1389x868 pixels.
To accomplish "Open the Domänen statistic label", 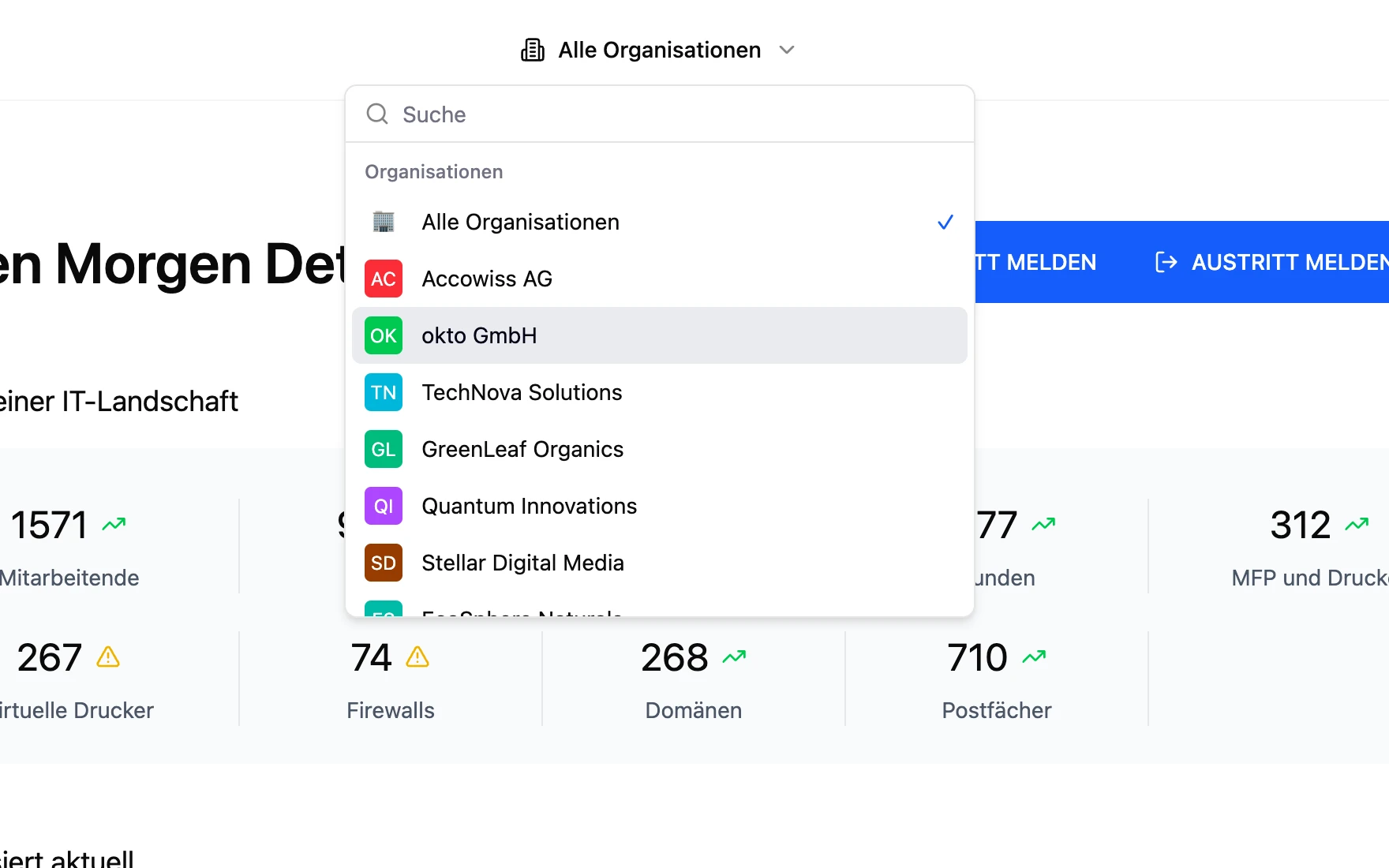I will point(694,710).
